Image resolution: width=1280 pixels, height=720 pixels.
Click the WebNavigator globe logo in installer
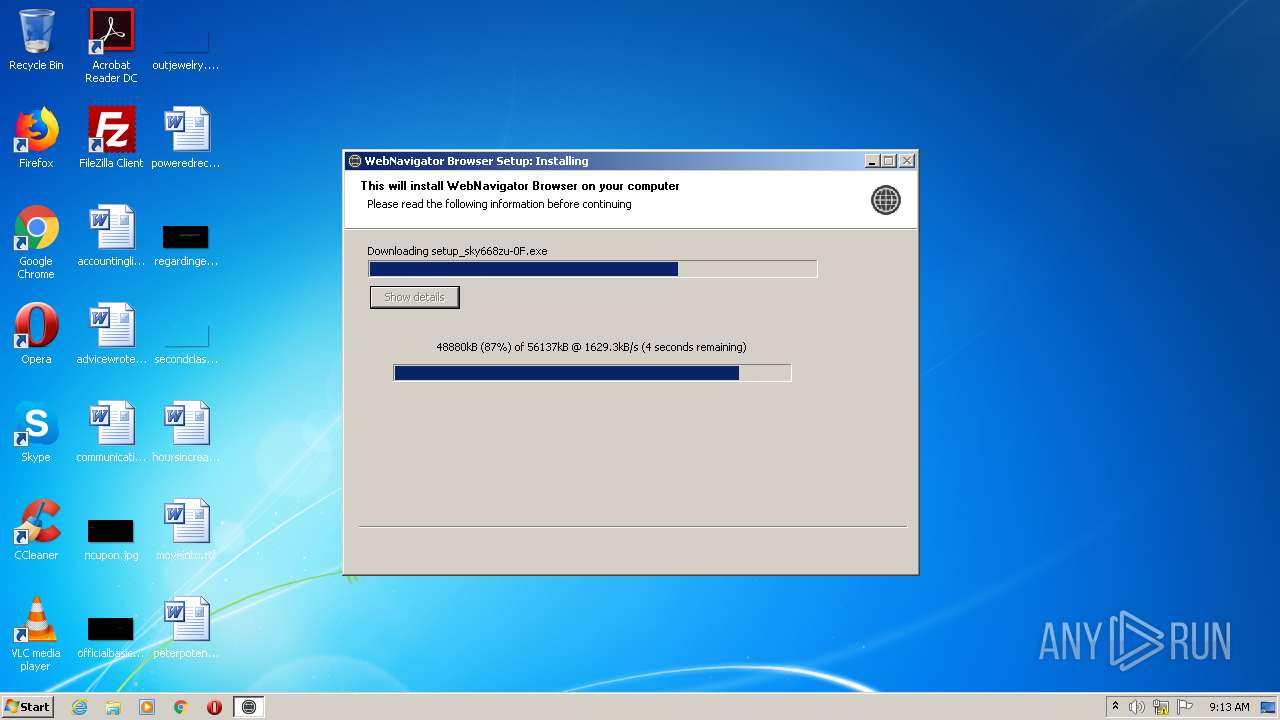[x=885, y=200]
